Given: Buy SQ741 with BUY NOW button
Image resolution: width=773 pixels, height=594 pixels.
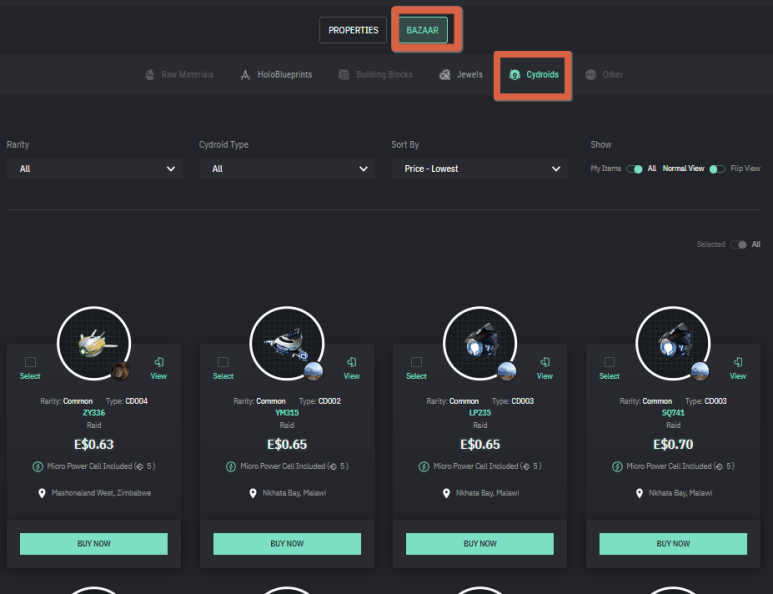Looking at the screenshot, I should pos(673,544).
